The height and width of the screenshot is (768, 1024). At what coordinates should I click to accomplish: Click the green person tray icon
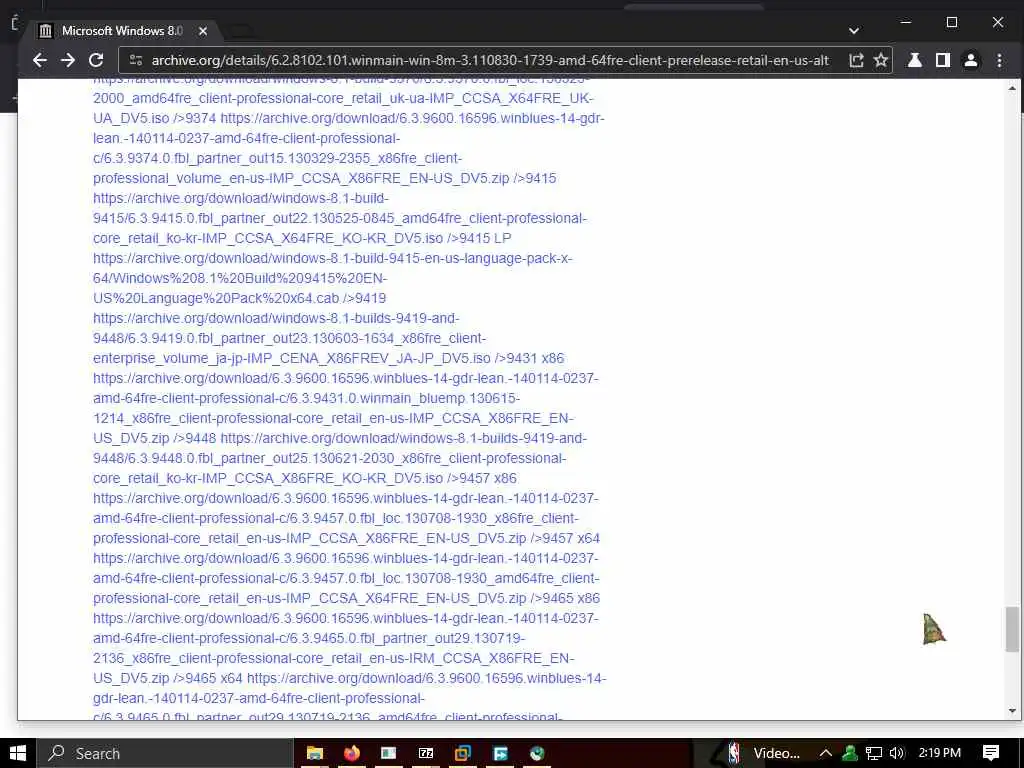click(x=850, y=753)
